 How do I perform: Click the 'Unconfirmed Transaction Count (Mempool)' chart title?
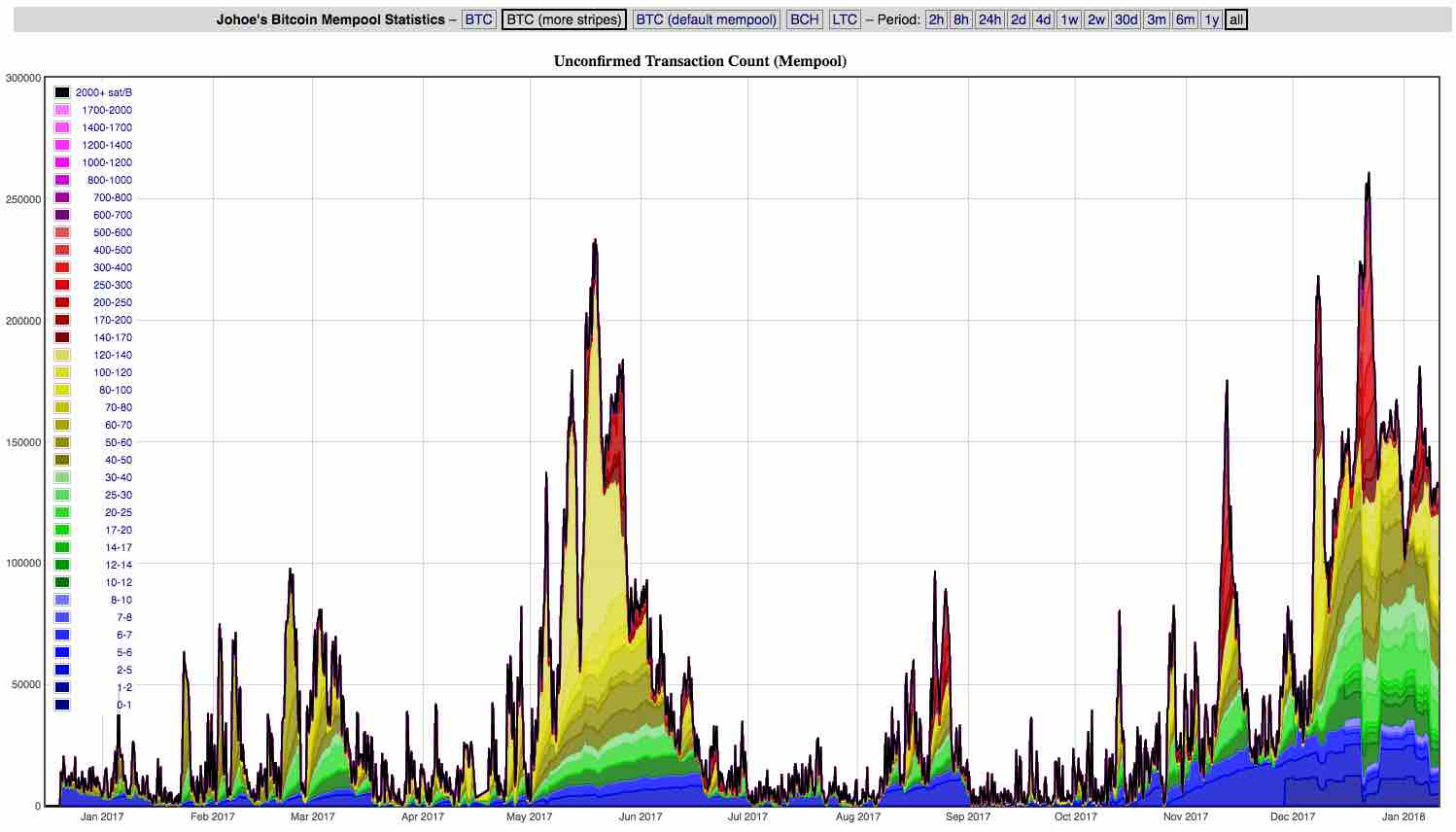click(700, 61)
